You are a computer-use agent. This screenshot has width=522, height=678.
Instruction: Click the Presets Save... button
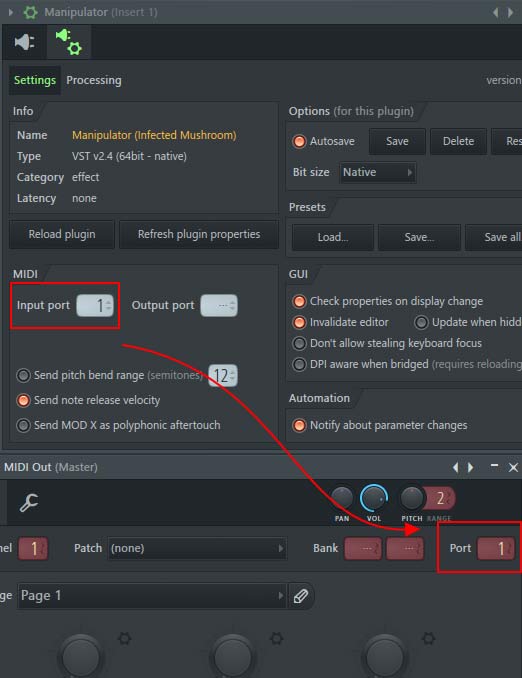click(419, 237)
